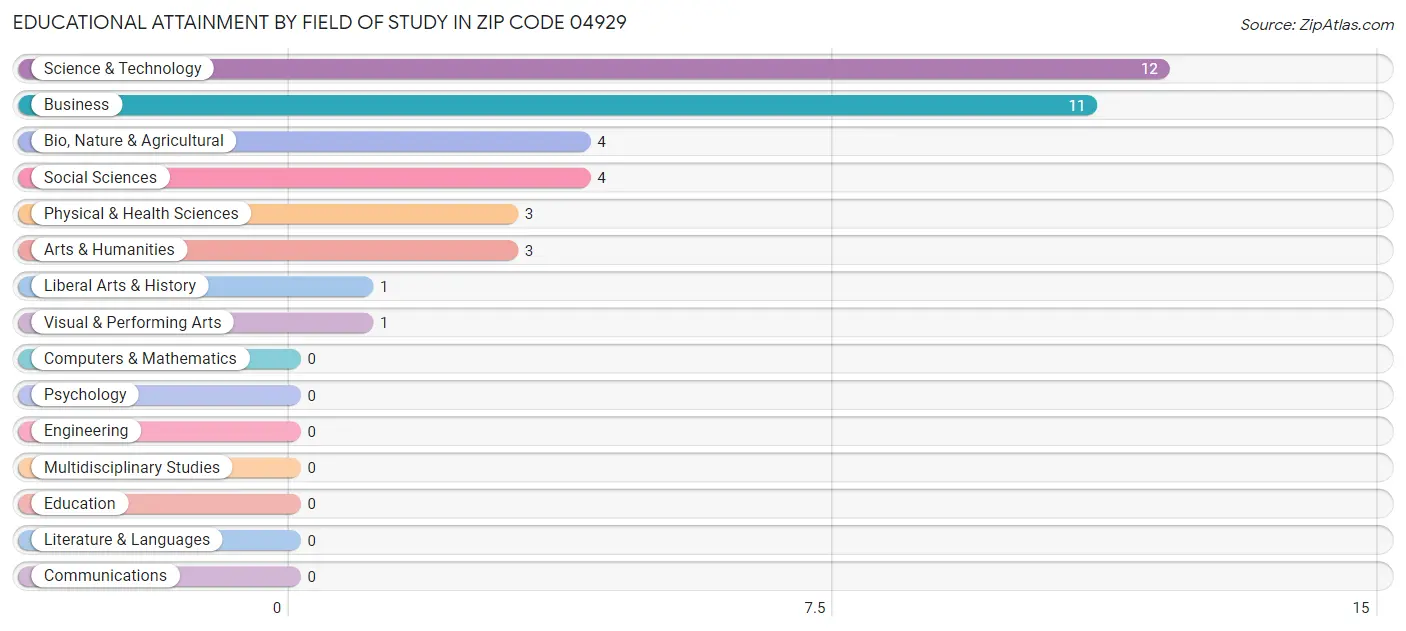Screen dimensions: 1406x631
Task: Select the Multidisciplinary Studies label
Action: click(132, 468)
